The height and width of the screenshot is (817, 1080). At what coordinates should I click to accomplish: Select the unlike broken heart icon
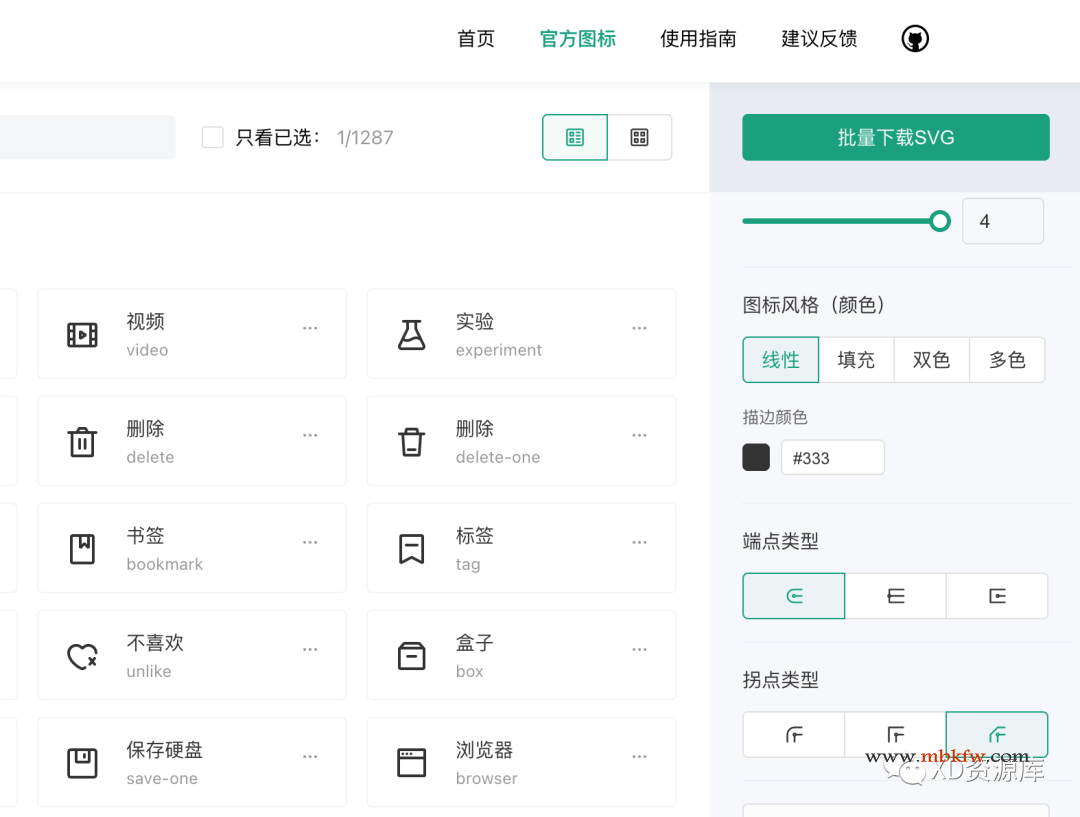pyautogui.click(x=82, y=656)
